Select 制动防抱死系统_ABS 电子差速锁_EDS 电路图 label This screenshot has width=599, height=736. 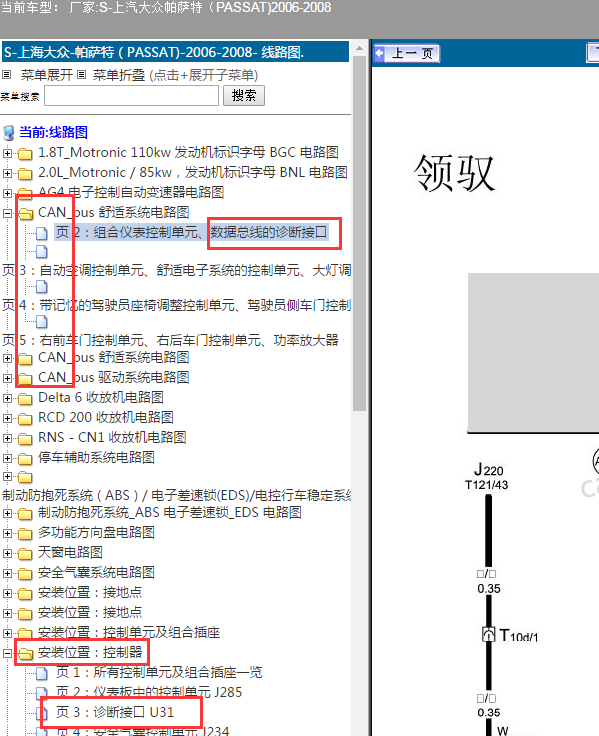pyautogui.click(x=169, y=513)
